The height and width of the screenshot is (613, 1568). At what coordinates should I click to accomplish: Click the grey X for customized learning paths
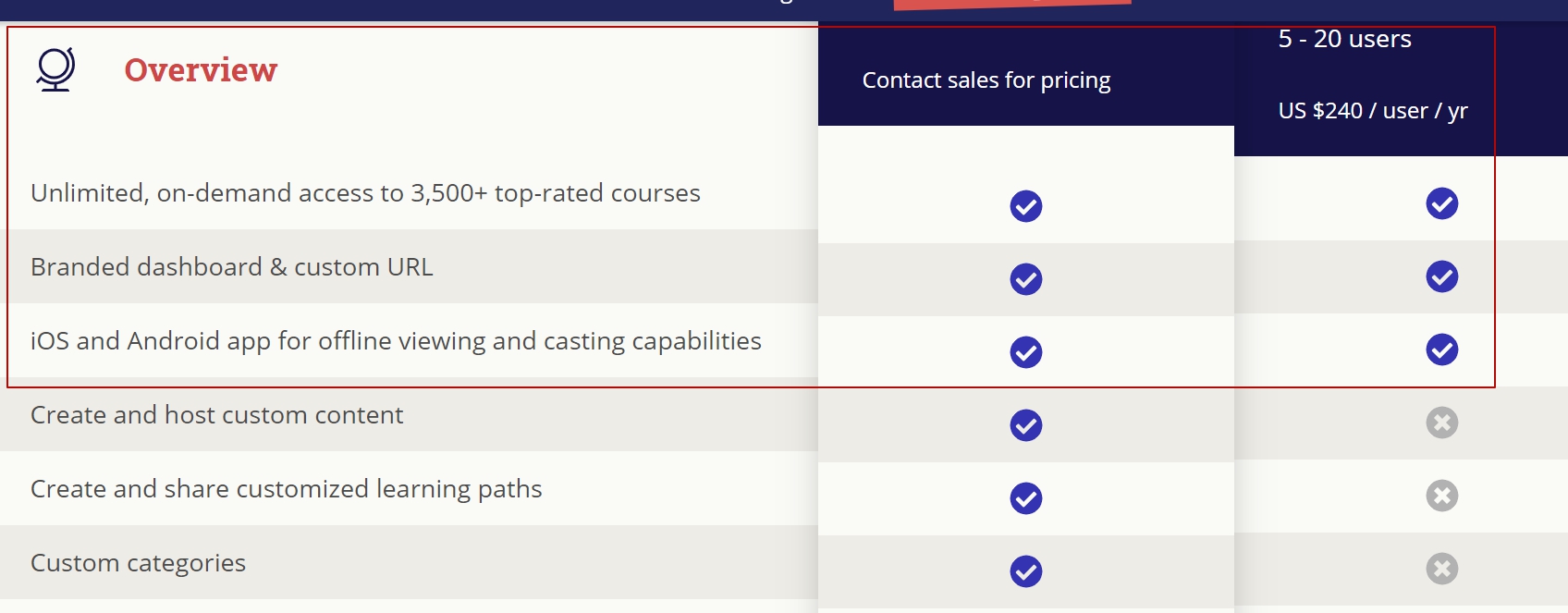point(1441,496)
